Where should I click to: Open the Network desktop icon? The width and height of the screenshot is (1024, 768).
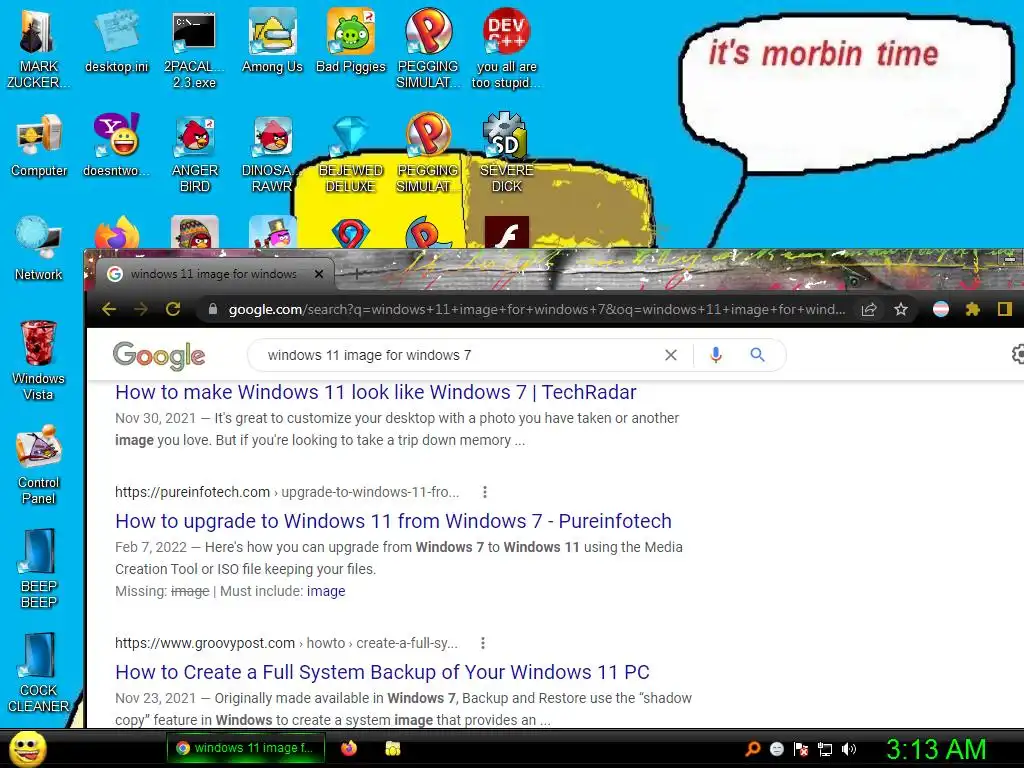point(39,248)
